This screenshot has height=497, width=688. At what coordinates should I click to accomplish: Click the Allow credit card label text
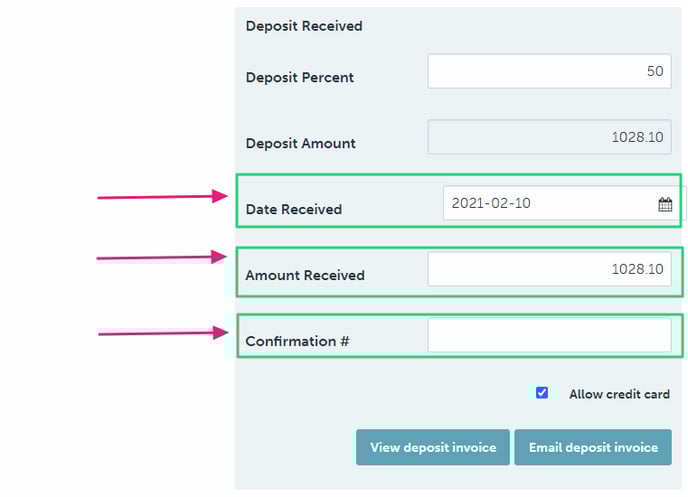(x=619, y=394)
